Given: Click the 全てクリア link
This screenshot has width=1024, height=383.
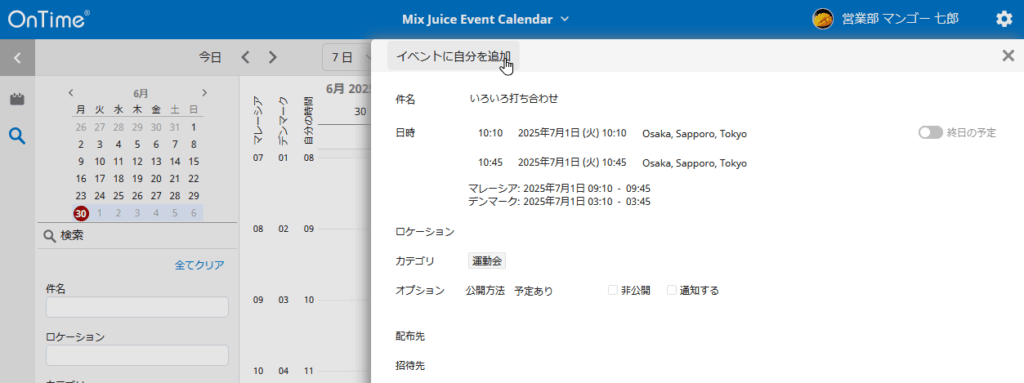Looking at the screenshot, I should tap(199, 265).
